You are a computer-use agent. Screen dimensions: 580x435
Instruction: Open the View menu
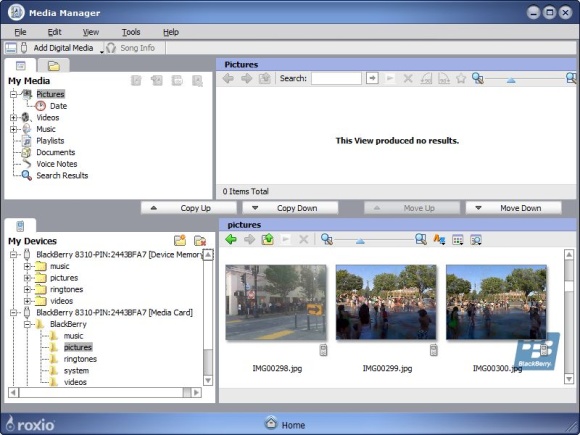91,32
